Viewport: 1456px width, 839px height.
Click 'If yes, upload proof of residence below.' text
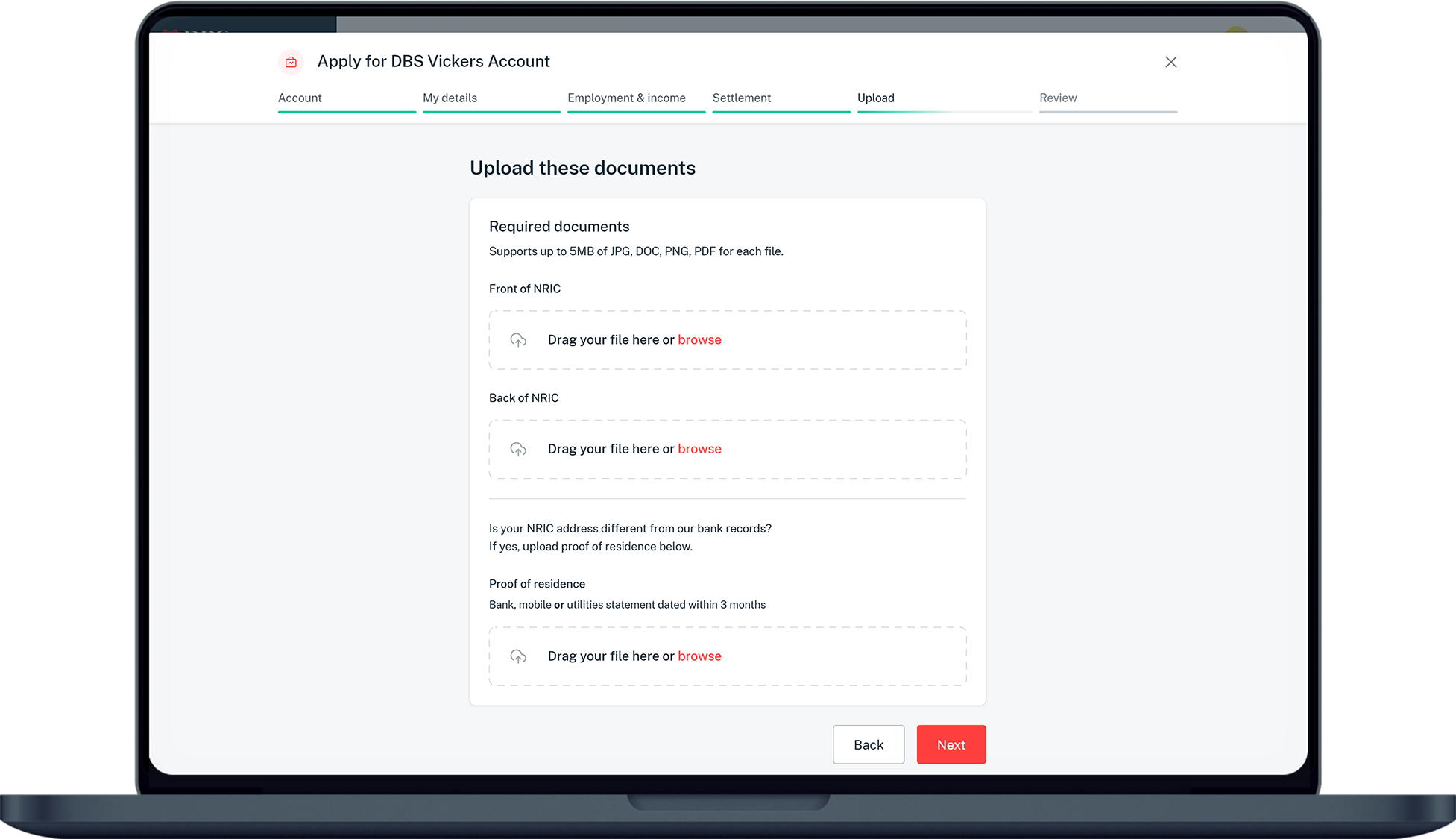coord(590,547)
